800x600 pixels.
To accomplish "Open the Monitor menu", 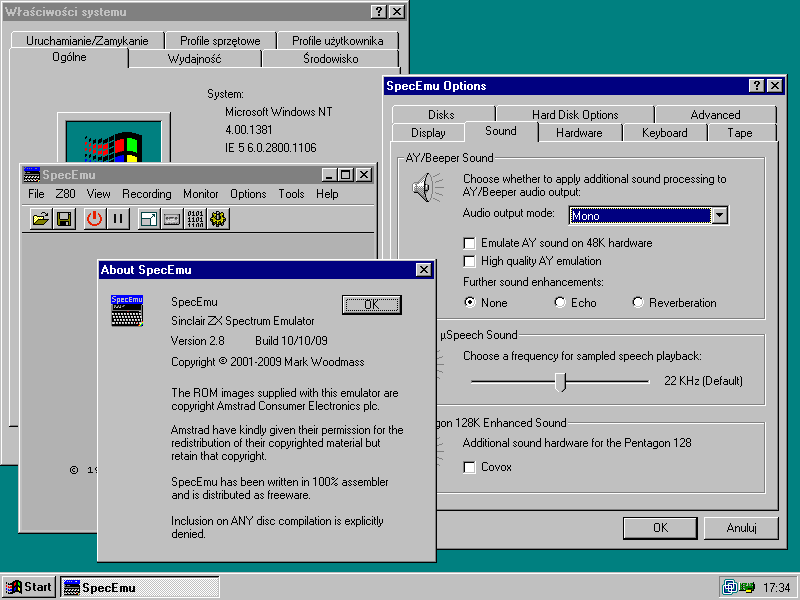I will coord(201,194).
